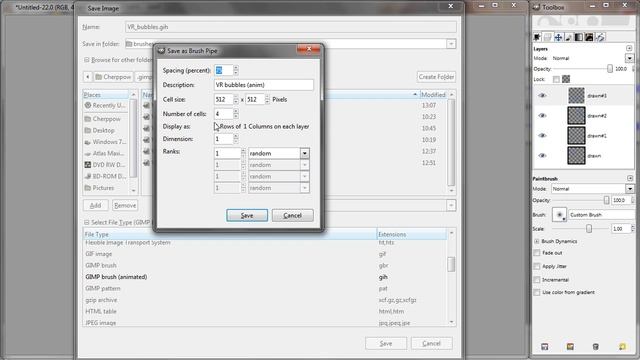Image resolution: width=640 pixels, height=360 pixels.
Task: Enable the Incremental checkbox
Action: [x=537, y=280]
